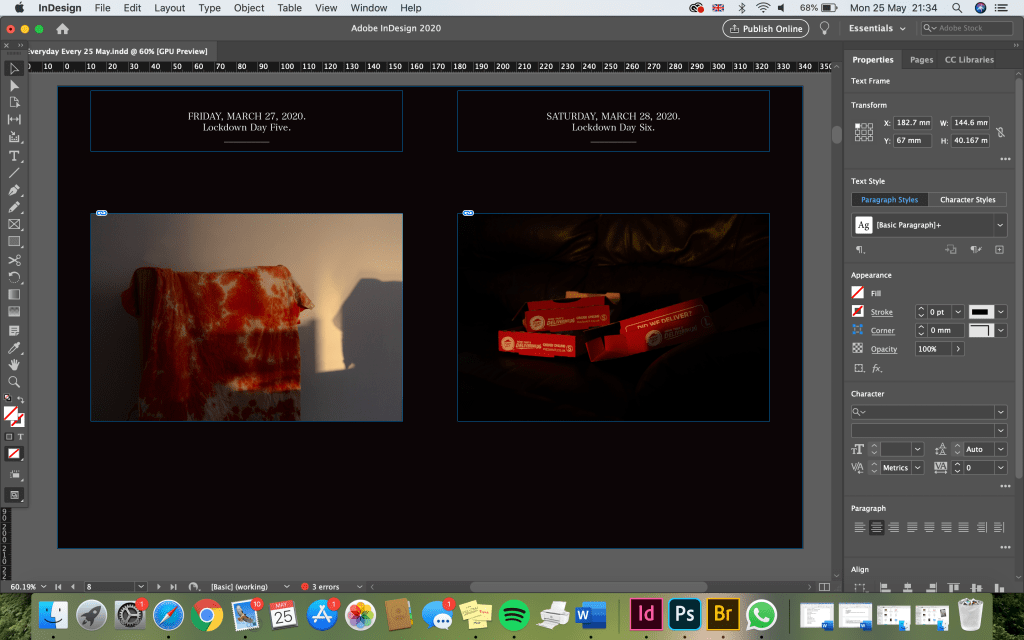The image size is (1024, 640).
Task: Select the align center paragraph button
Action: [876, 527]
